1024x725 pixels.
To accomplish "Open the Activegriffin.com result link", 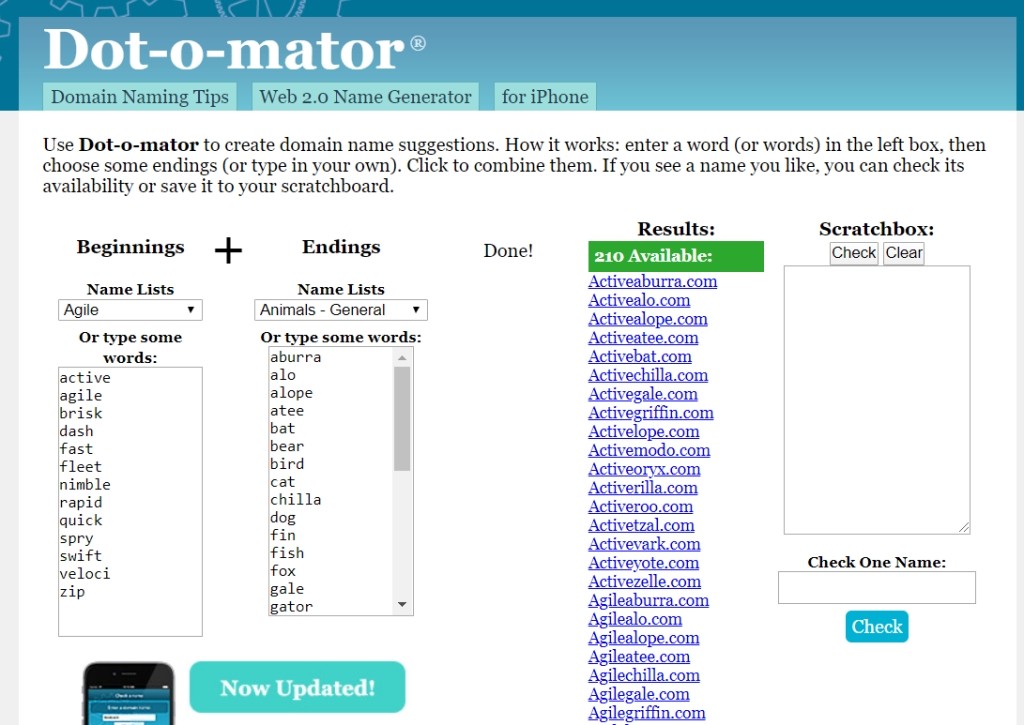I will click(650, 413).
